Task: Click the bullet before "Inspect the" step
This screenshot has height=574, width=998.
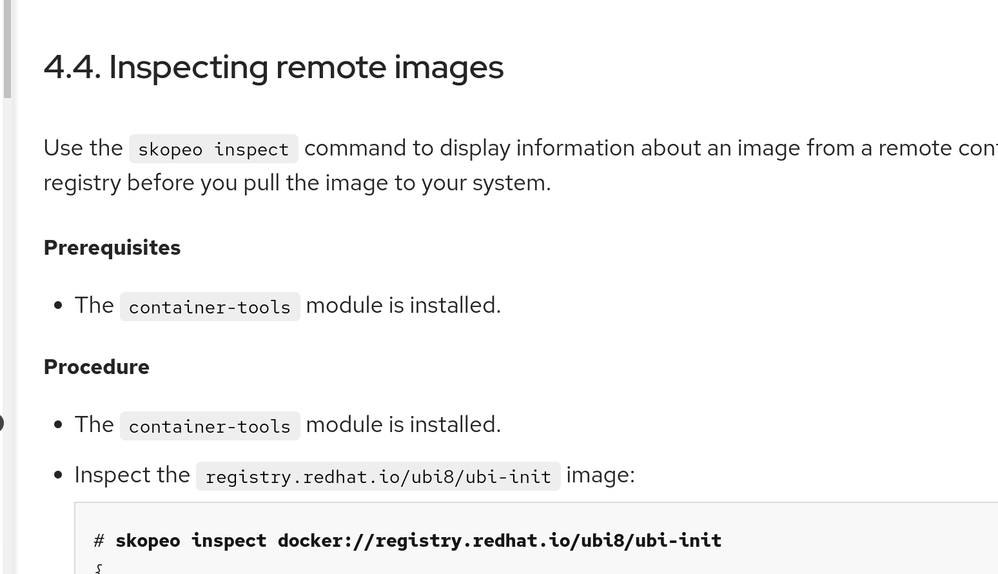Action: [x=60, y=476]
